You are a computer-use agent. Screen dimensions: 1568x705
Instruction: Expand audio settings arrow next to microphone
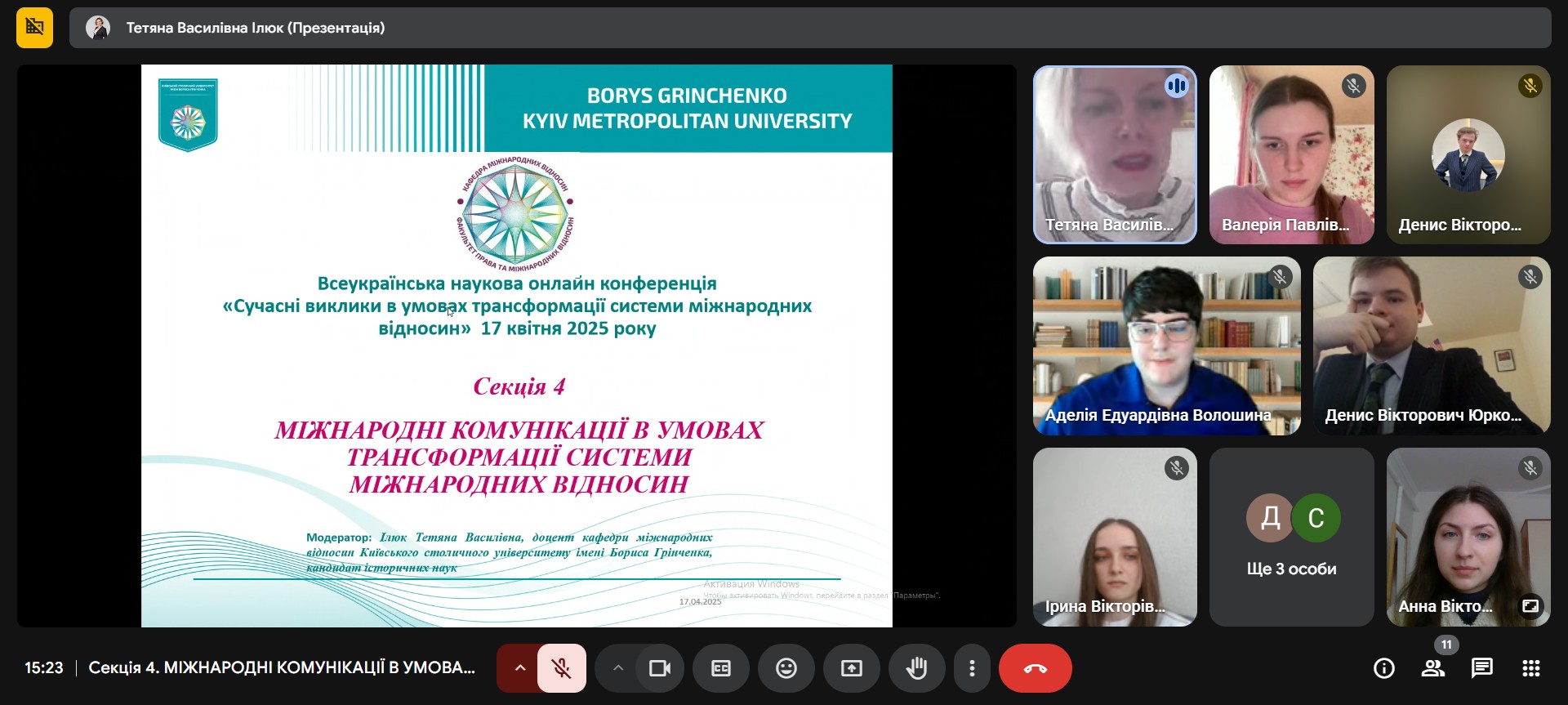pos(519,668)
